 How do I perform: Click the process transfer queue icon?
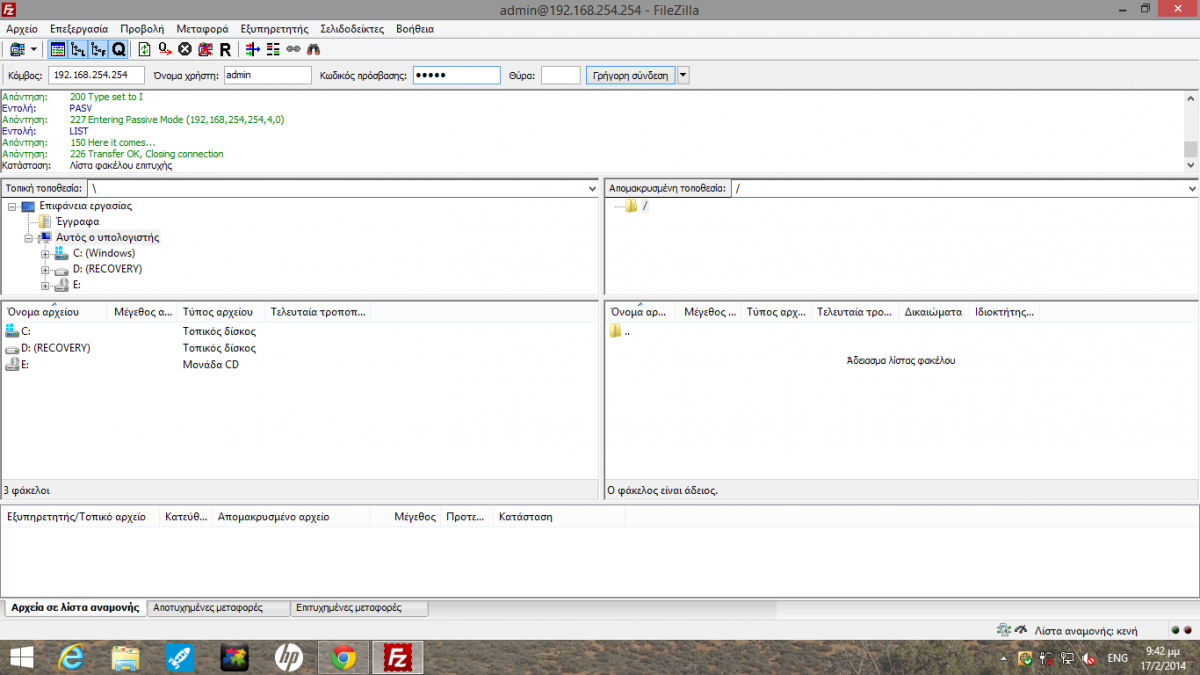pyautogui.click(x=163, y=49)
